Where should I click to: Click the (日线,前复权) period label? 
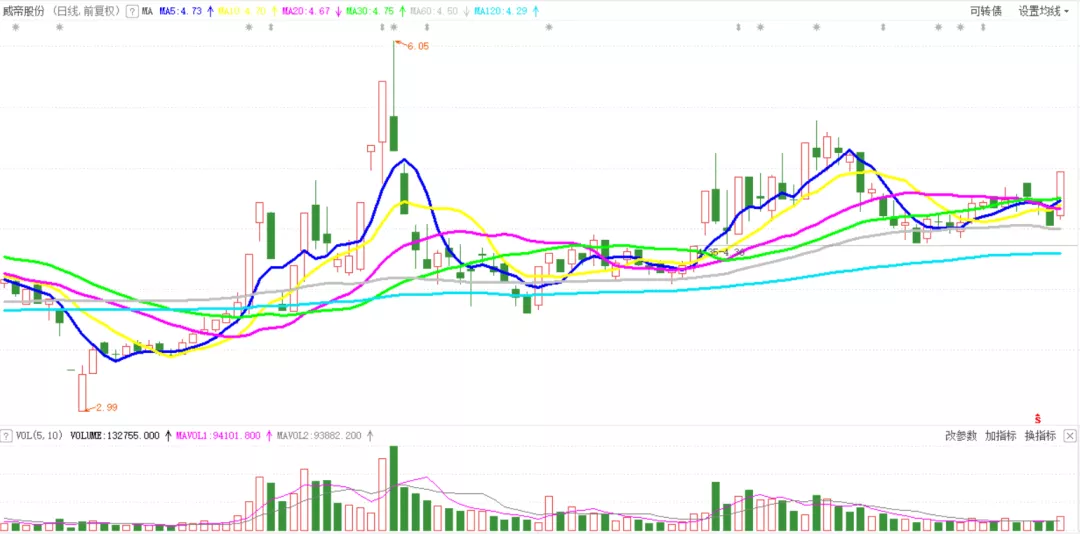click(85, 11)
